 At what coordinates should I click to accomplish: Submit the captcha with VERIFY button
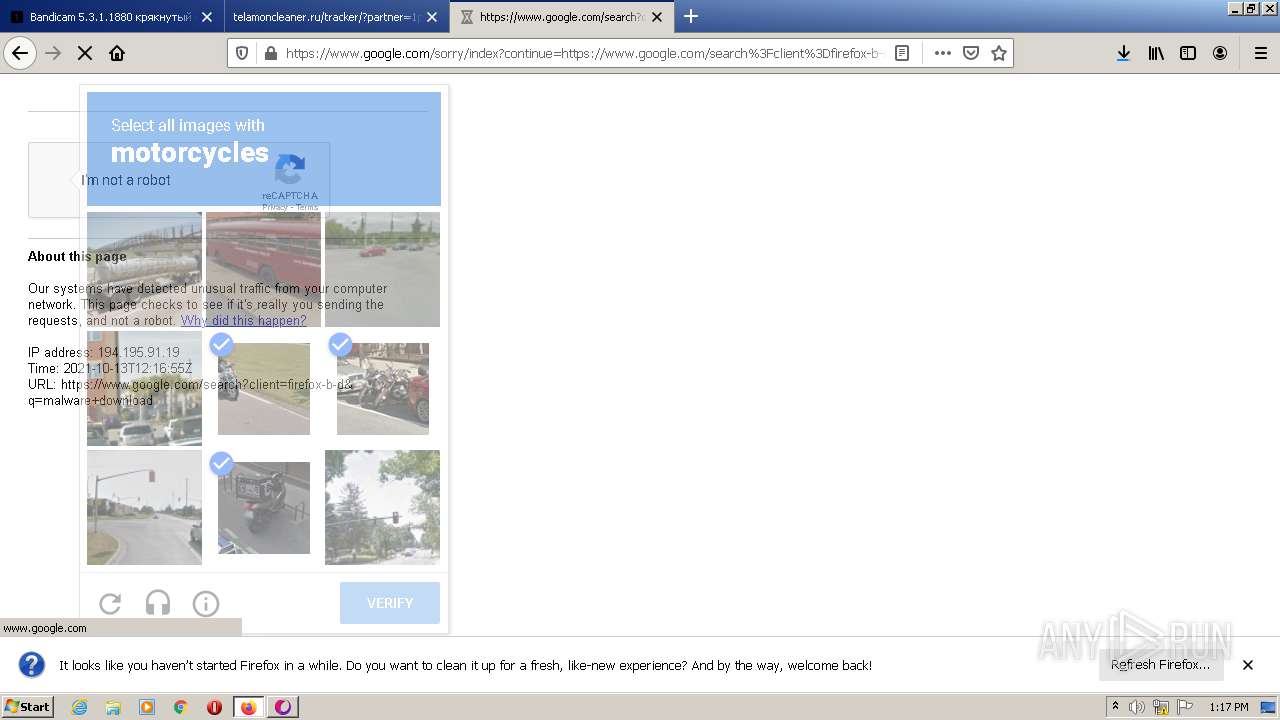point(390,603)
